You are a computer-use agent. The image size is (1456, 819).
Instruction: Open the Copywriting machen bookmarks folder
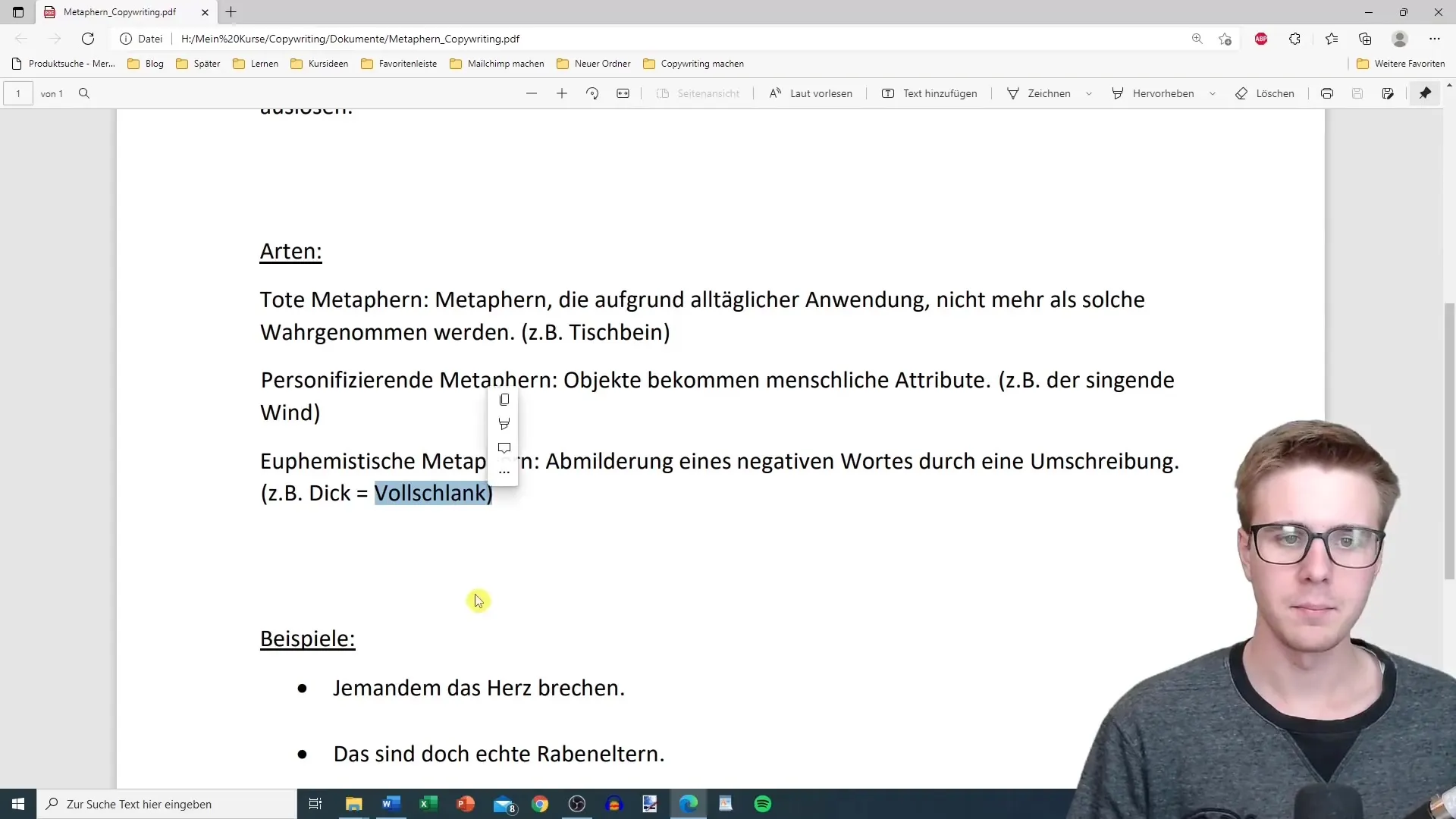pos(693,64)
